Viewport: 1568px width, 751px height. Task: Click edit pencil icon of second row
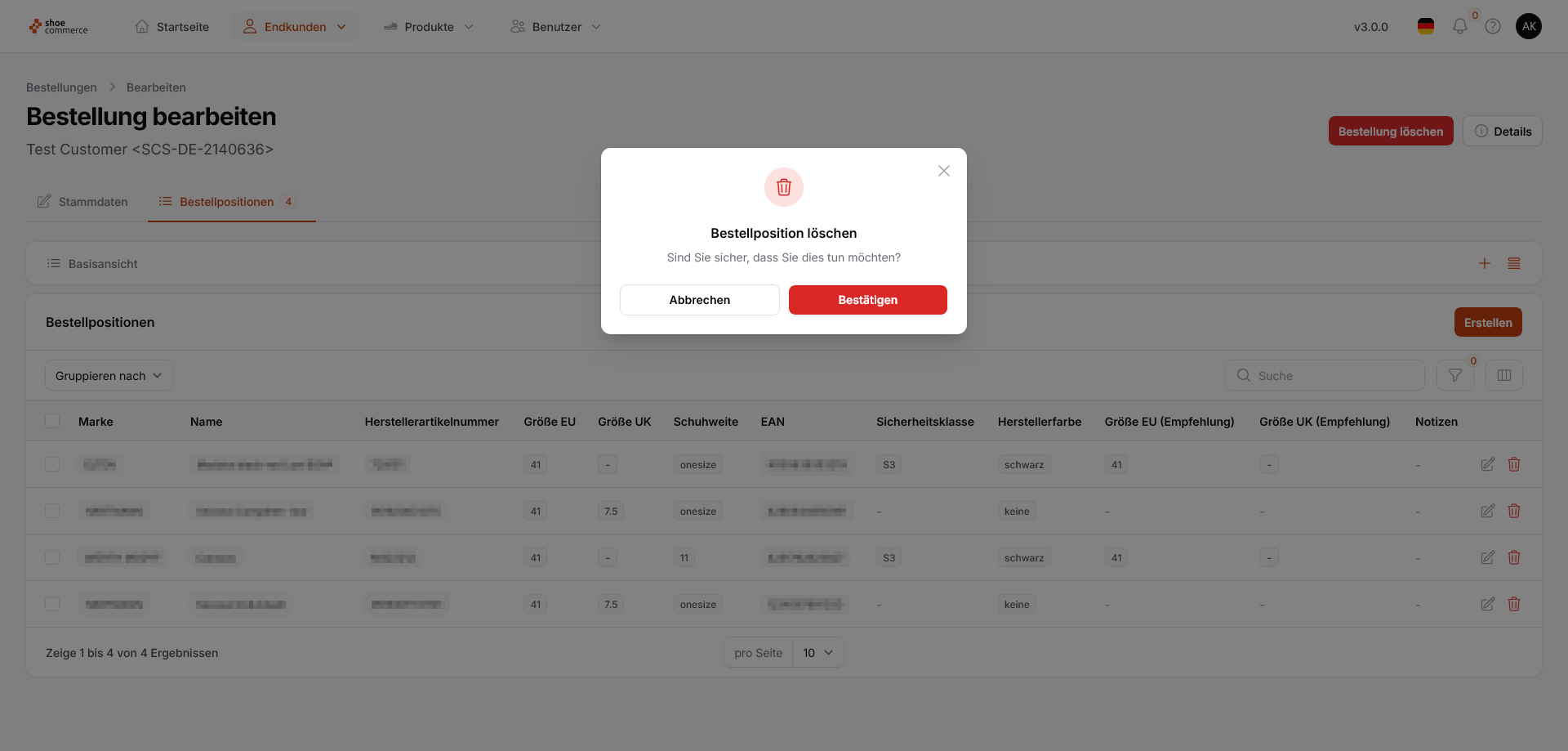pyautogui.click(x=1488, y=511)
